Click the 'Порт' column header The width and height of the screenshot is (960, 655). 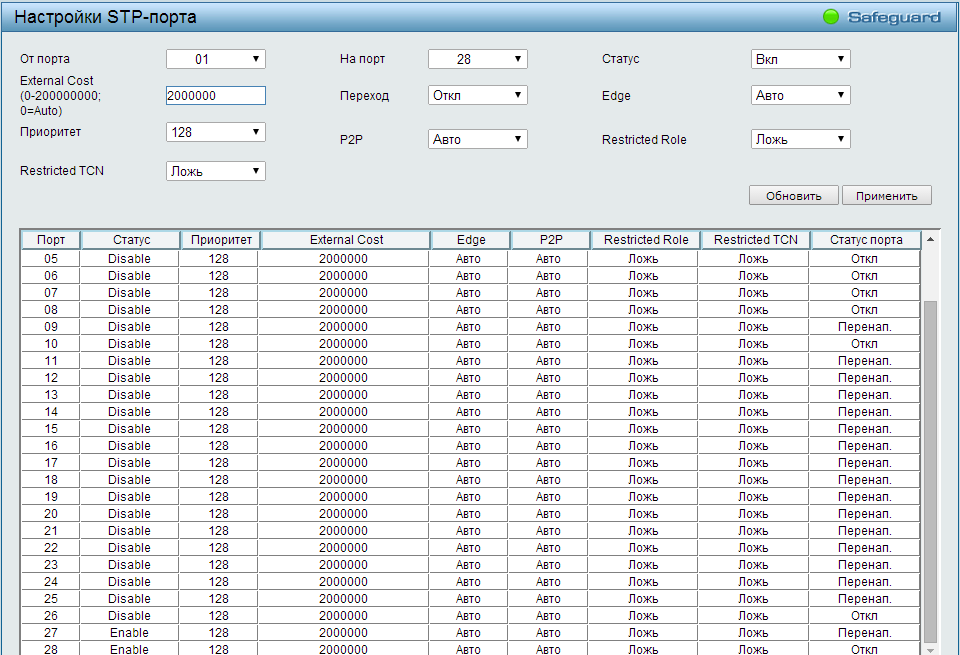(51, 240)
